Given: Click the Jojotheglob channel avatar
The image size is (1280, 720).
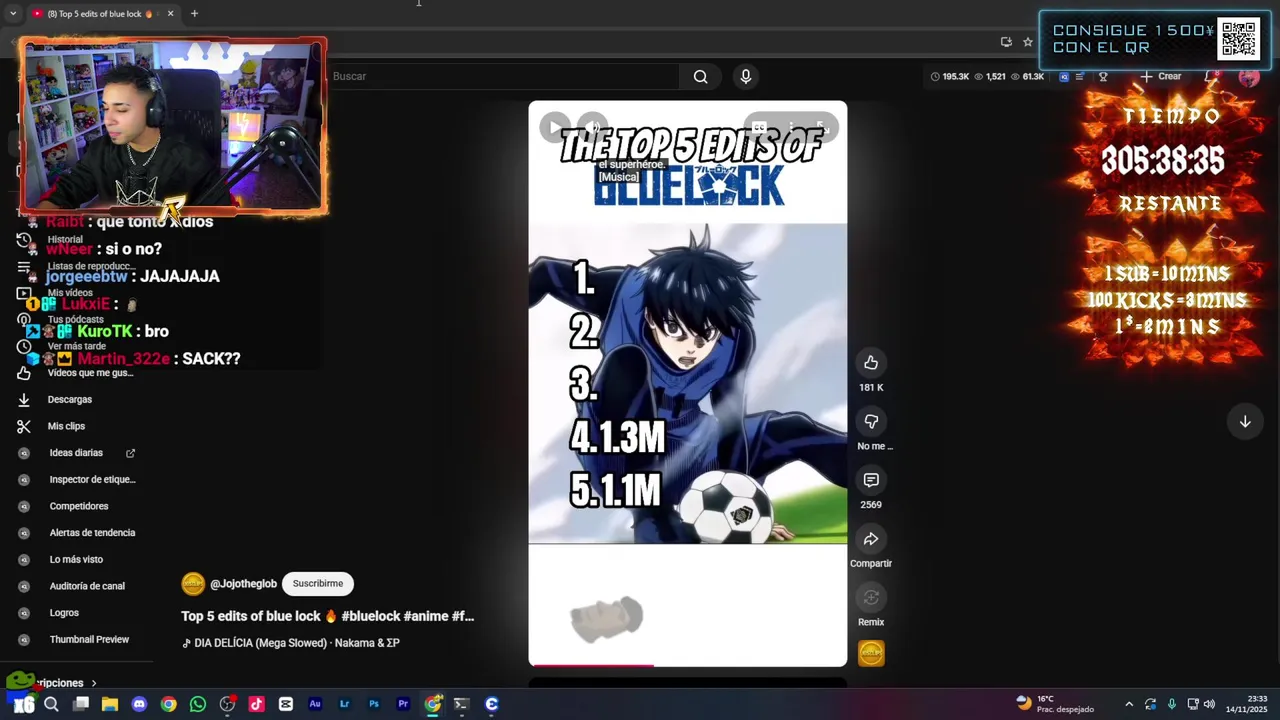Looking at the screenshot, I should coord(193,584).
